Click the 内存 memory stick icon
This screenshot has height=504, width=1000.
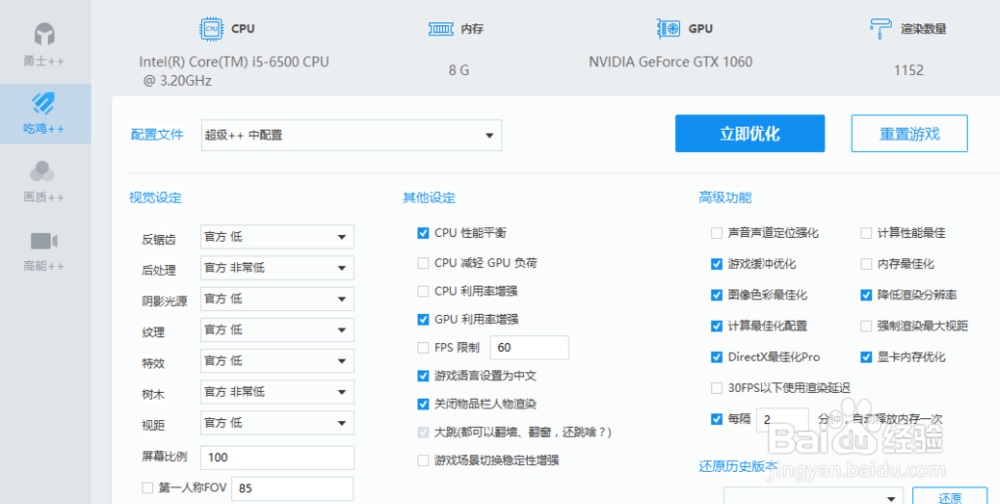[441, 29]
